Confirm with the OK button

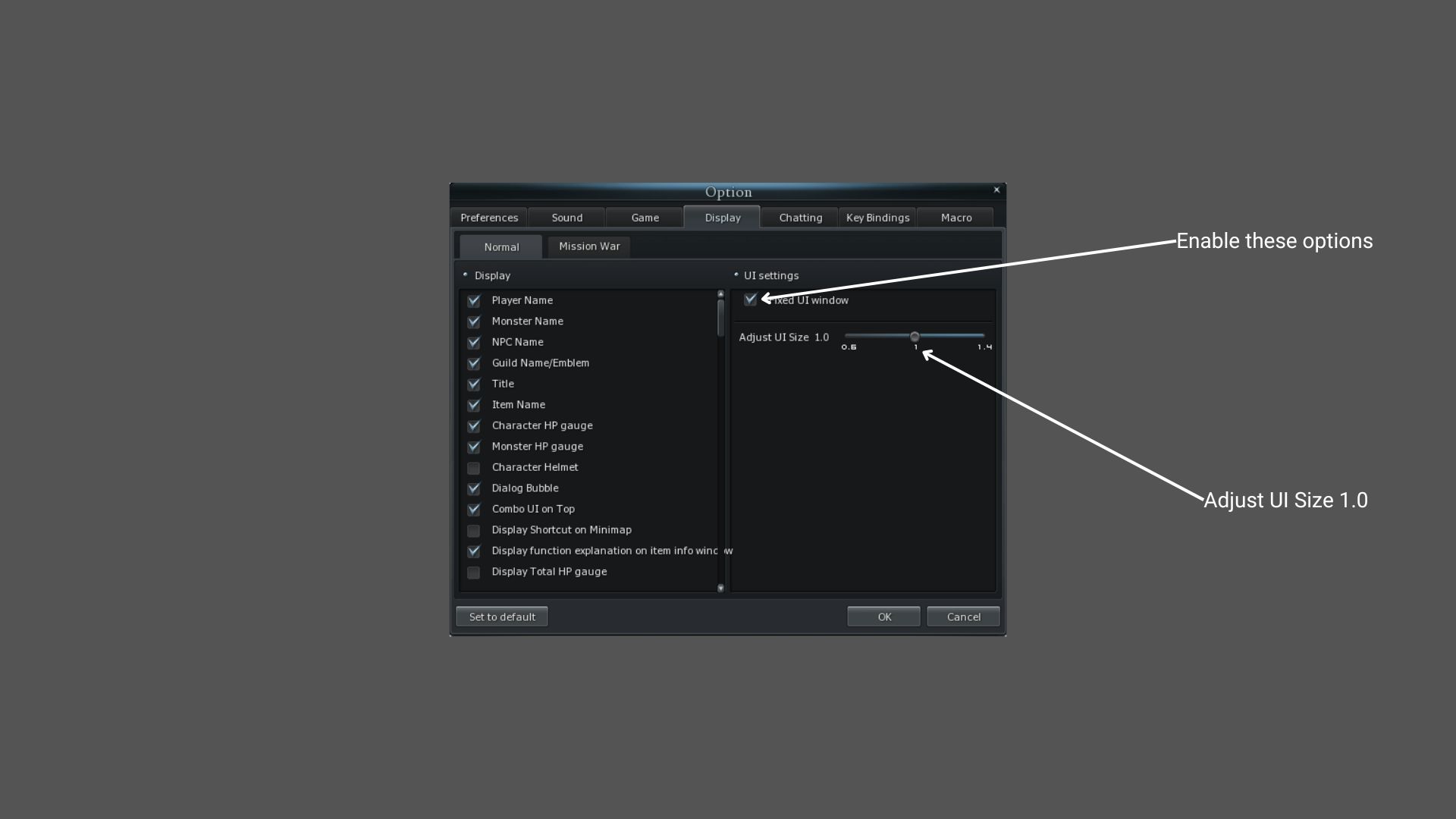[x=884, y=617]
